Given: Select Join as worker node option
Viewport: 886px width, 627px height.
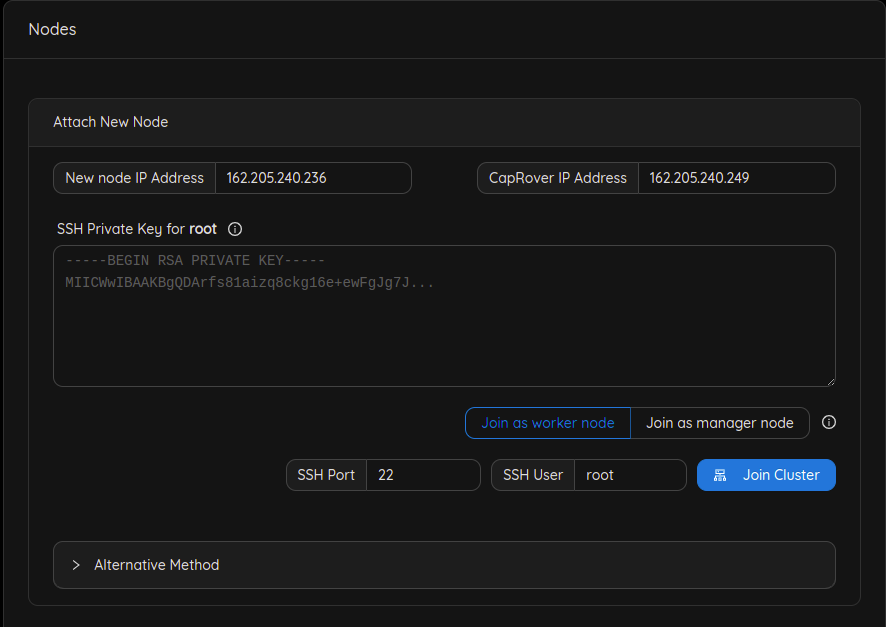Looking at the screenshot, I should [x=548, y=423].
